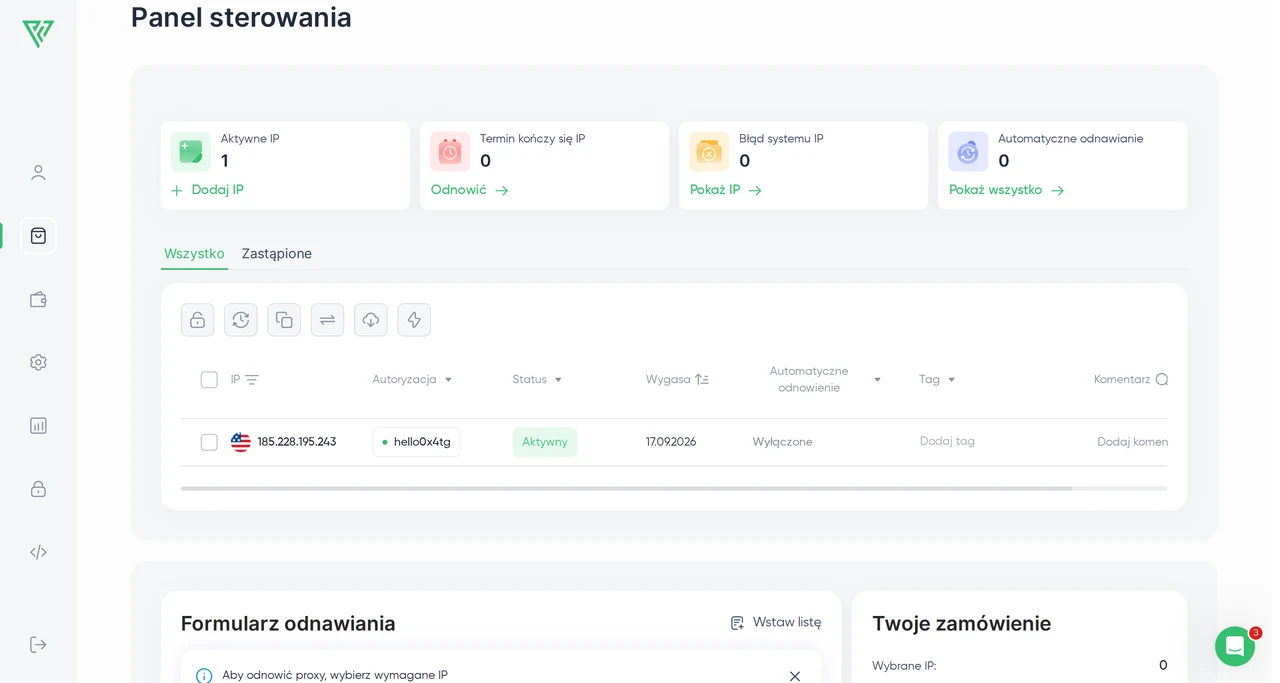
Task: Click the lightning bolt toolbar icon
Action: pyautogui.click(x=414, y=320)
